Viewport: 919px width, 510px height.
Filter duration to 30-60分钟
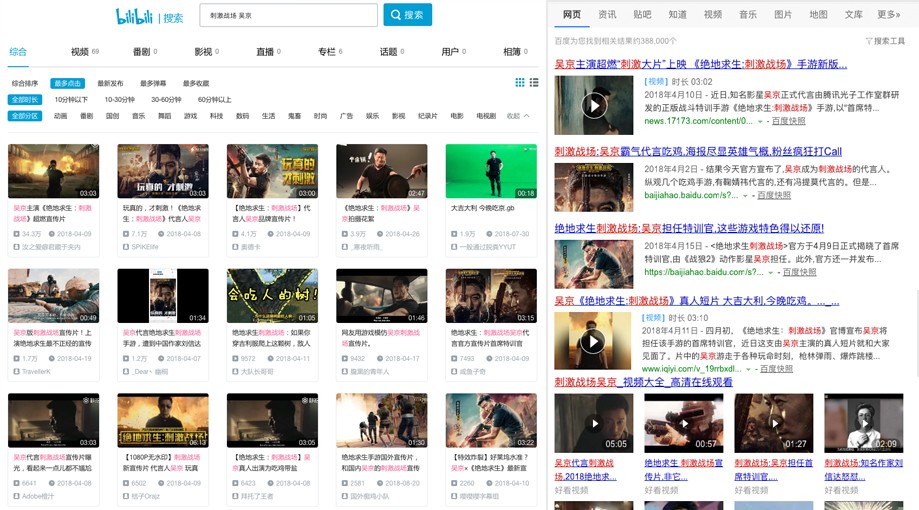[166, 100]
